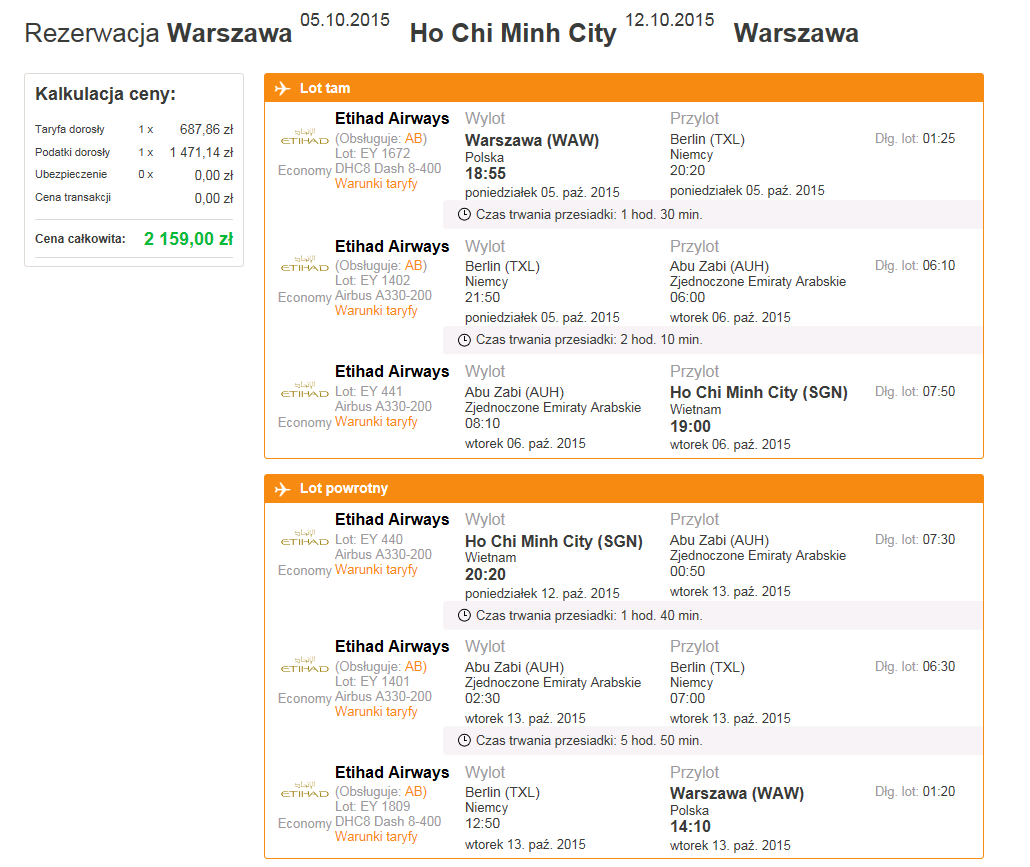Click the AB operator link on flight EY 1401

pos(414,667)
